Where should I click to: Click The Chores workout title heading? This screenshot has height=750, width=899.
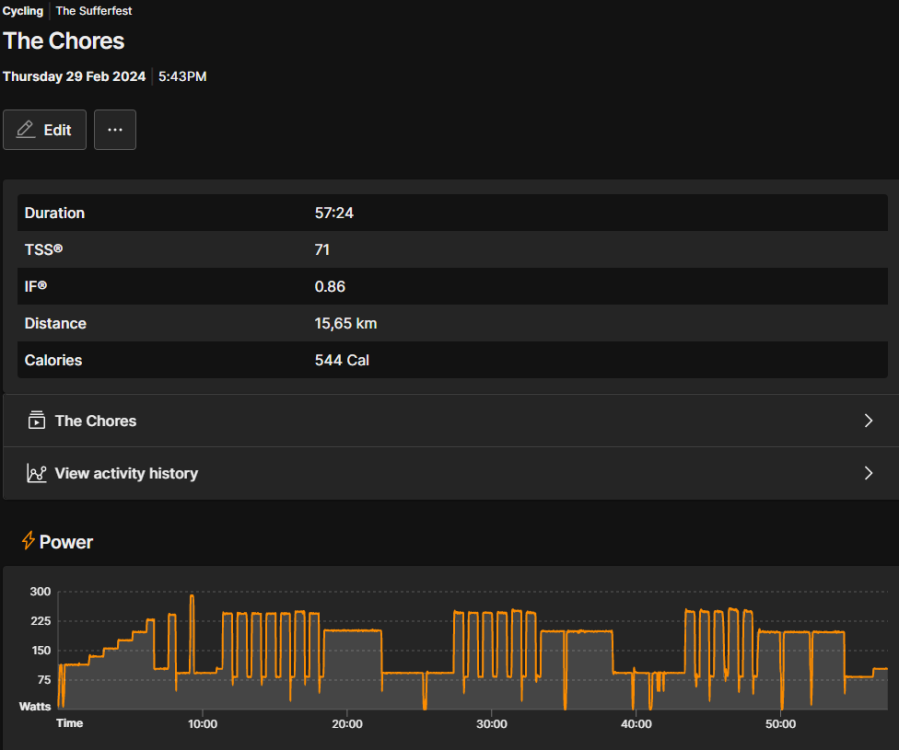coord(64,41)
